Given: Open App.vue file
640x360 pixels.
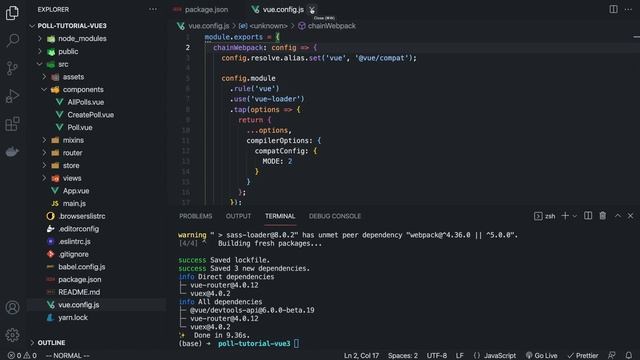Looking at the screenshot, I should coord(76,191).
